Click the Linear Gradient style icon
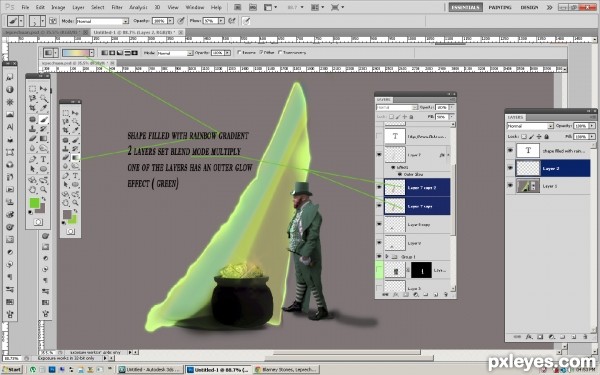 tap(104, 53)
